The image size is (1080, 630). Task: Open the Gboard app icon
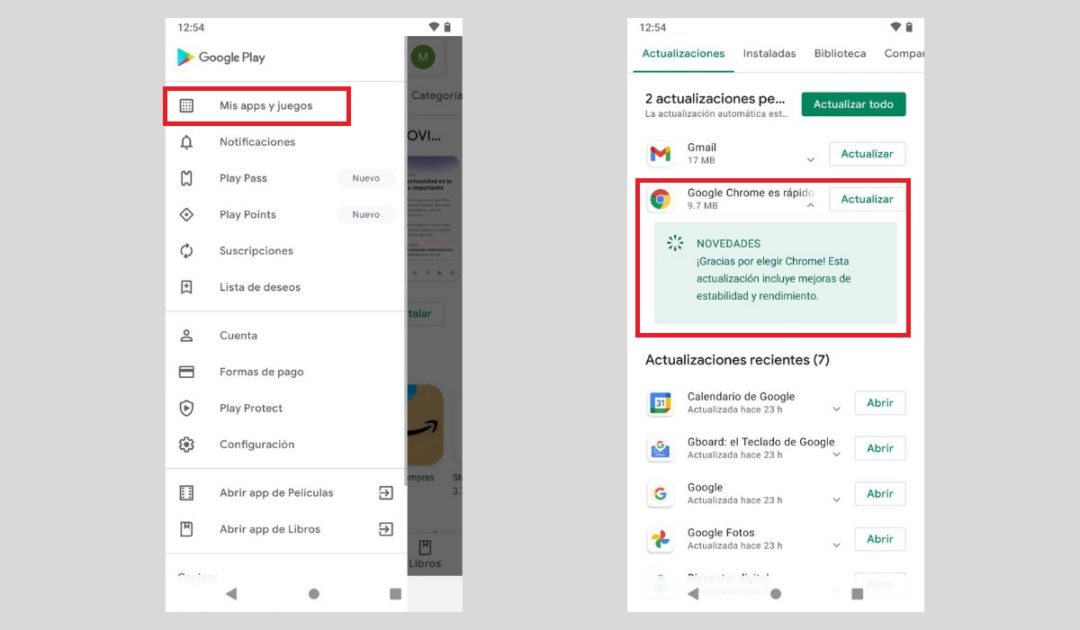point(660,447)
